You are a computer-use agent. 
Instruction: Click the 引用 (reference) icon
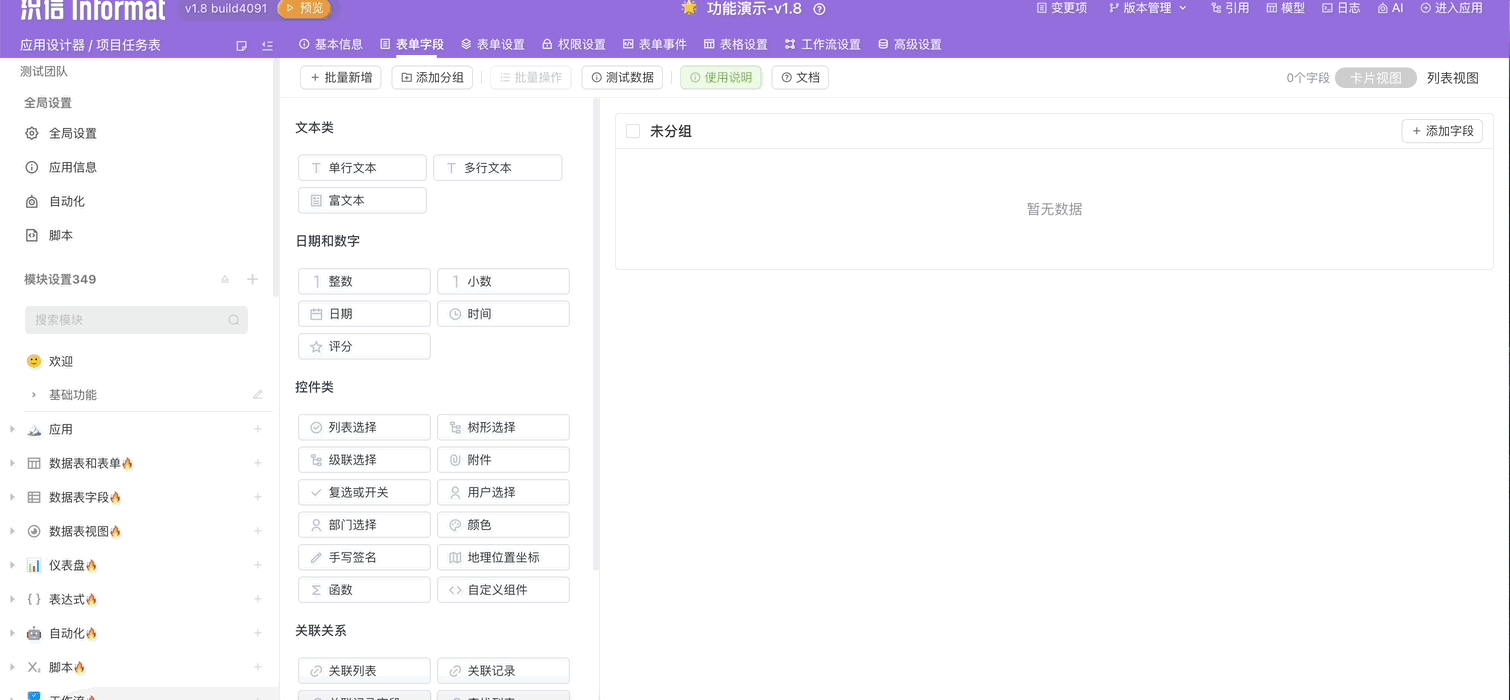(x=1229, y=10)
